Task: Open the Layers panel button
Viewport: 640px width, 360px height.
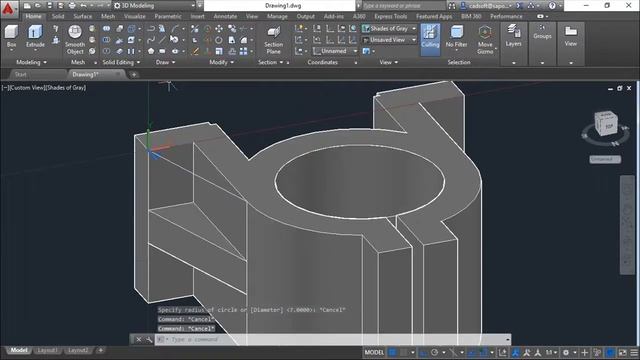Action: (513, 36)
